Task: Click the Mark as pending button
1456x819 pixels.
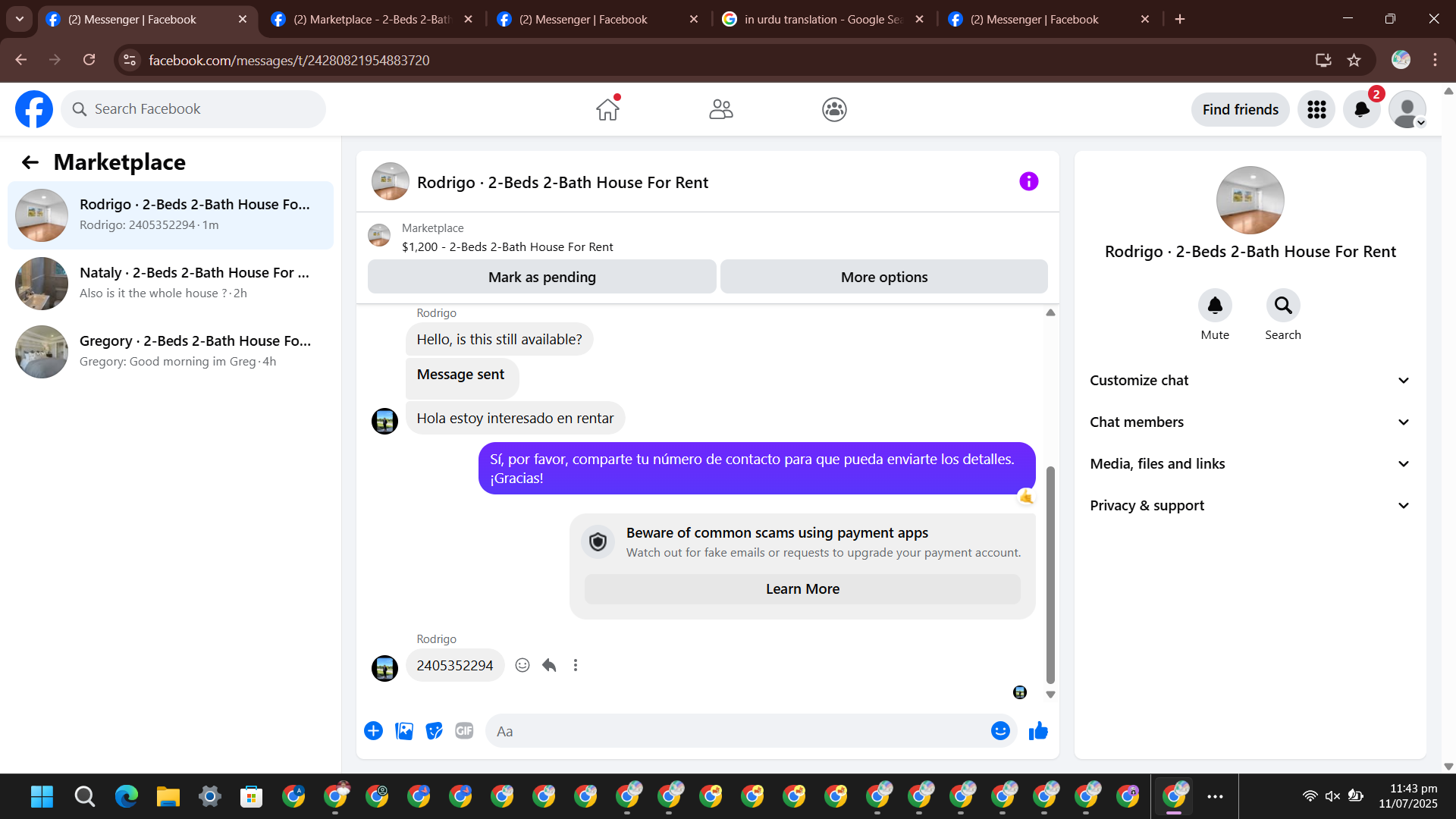Action: (542, 277)
